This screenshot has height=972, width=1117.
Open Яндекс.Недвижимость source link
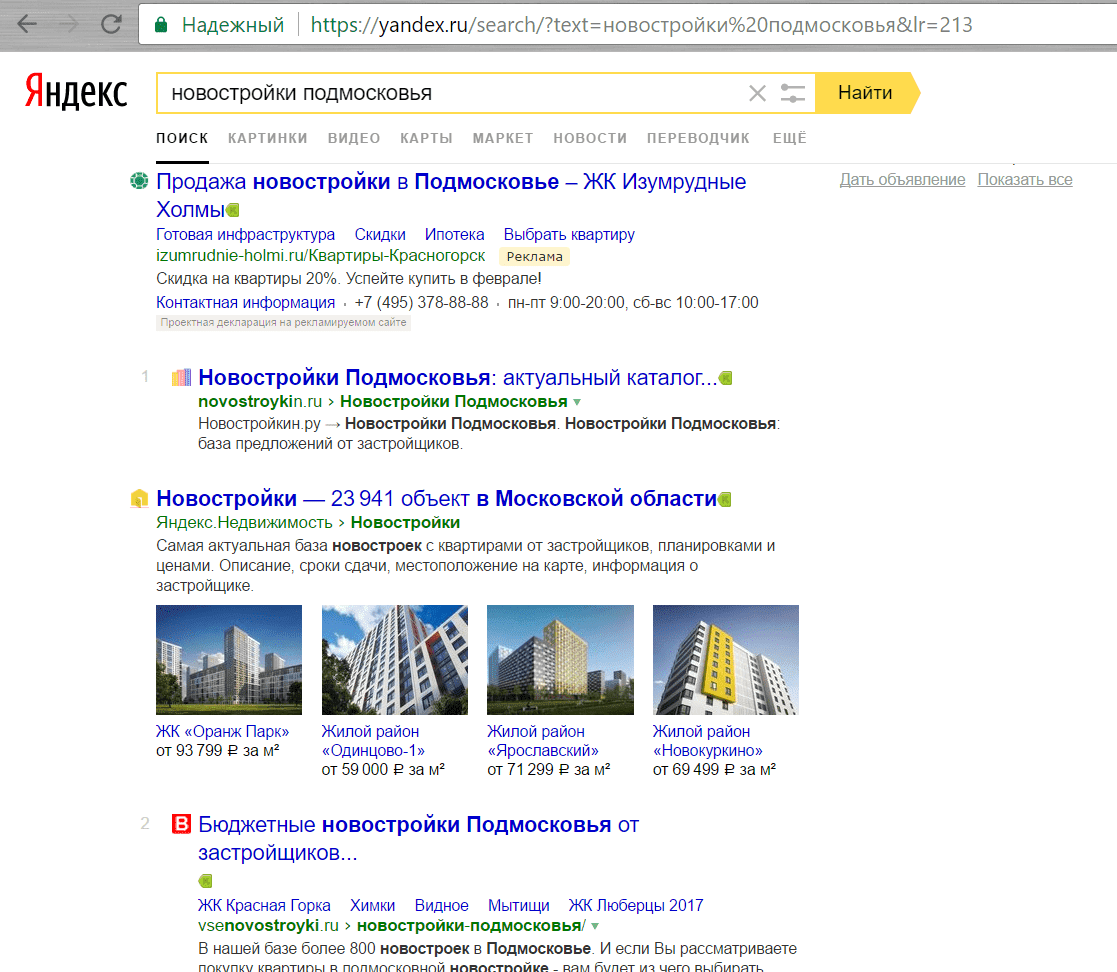click(x=244, y=523)
